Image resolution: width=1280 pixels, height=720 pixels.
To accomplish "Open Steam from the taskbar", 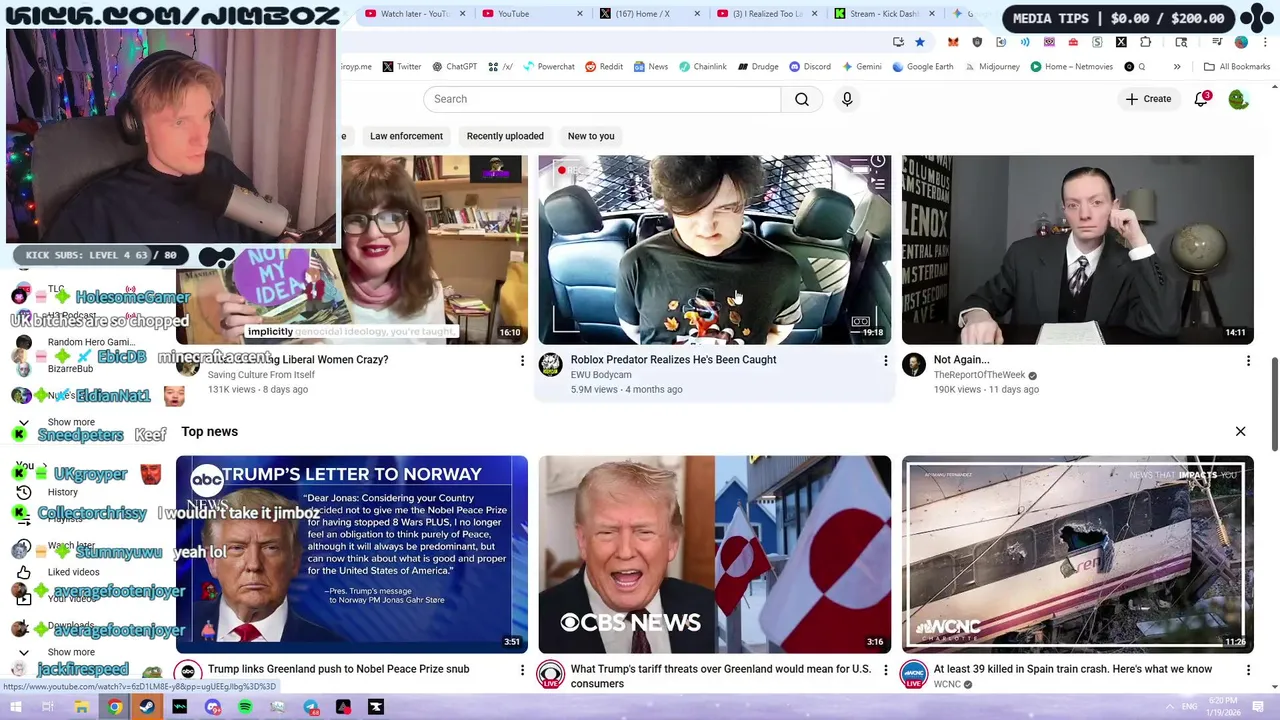I will pos(147,707).
